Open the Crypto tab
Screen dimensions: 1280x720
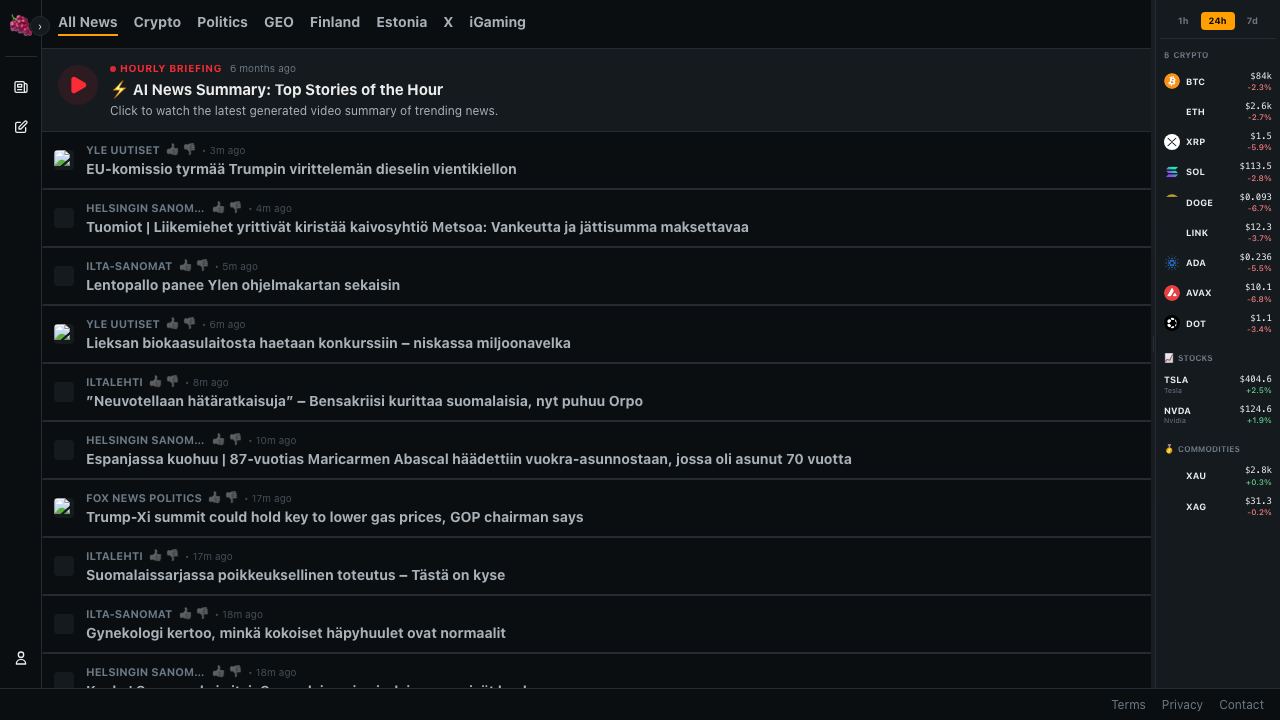click(157, 22)
